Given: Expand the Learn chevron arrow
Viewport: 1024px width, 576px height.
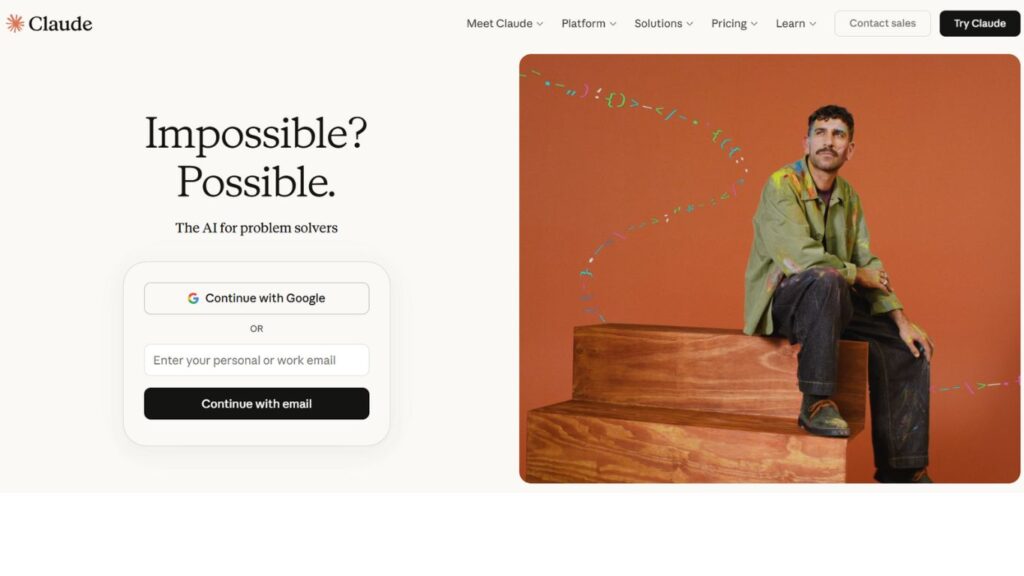Looking at the screenshot, I should (813, 24).
